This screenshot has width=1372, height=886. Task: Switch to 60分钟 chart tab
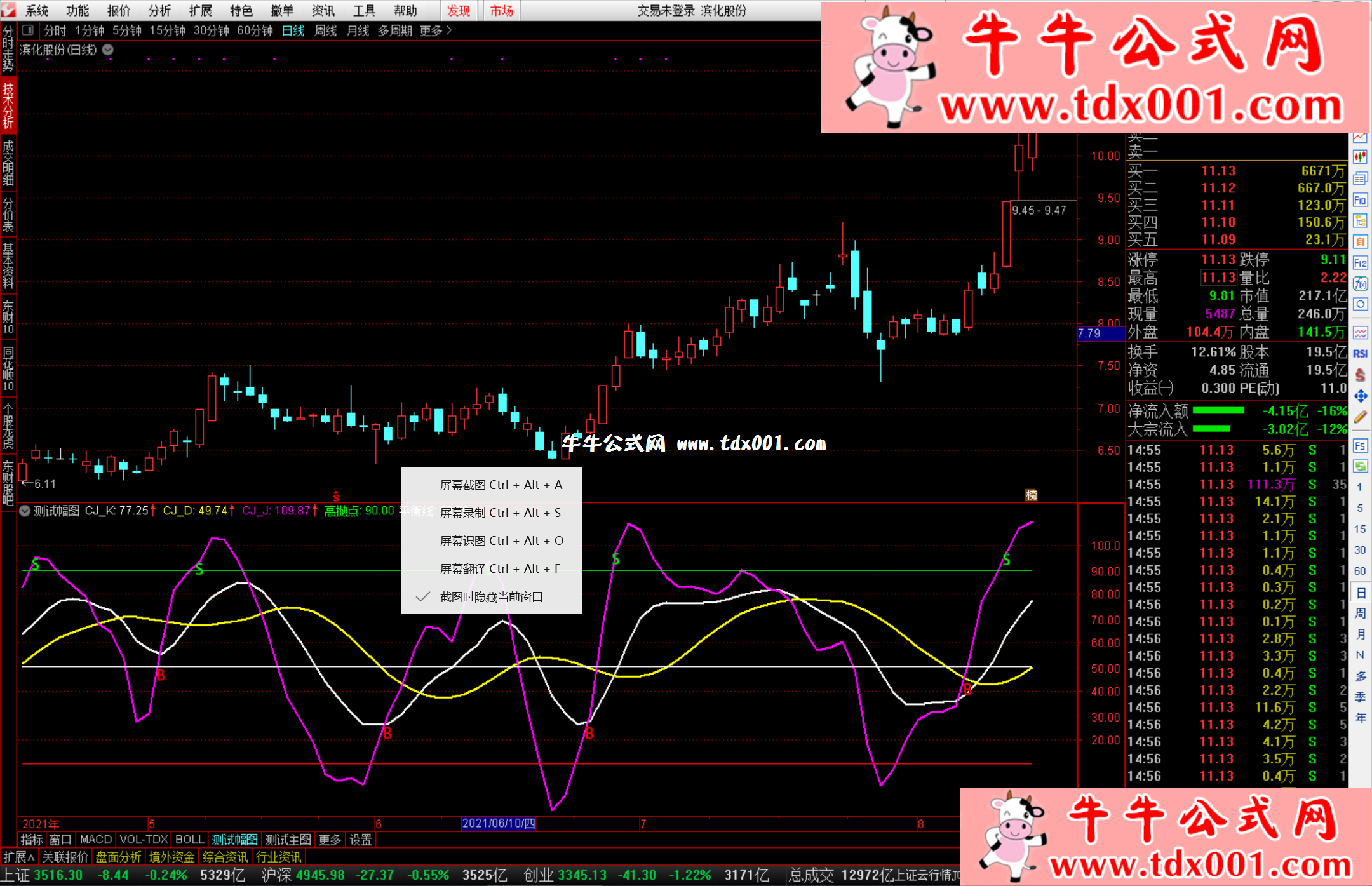255,30
